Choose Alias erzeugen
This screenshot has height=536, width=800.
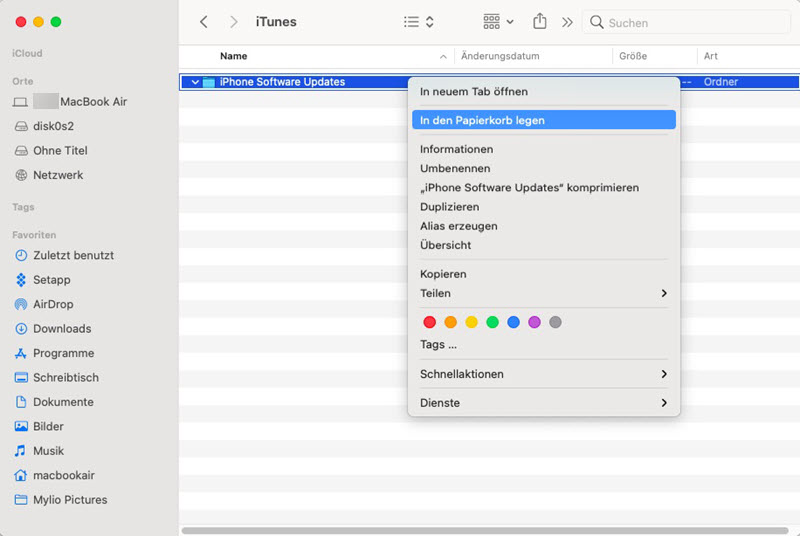pyautogui.click(x=544, y=226)
